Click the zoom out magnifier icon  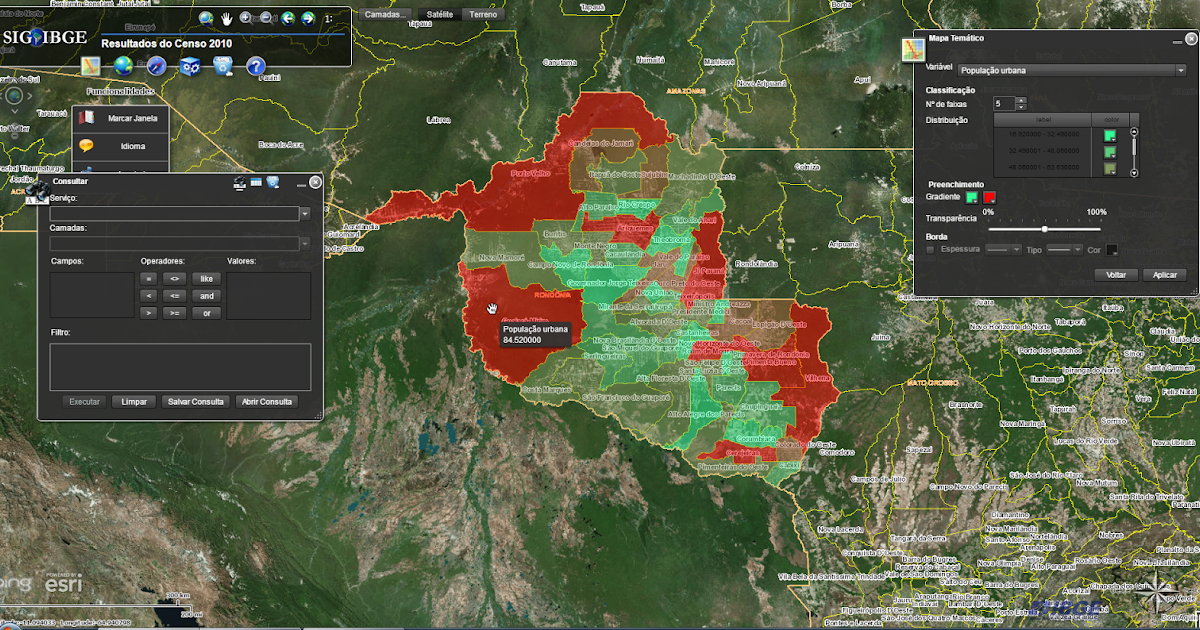click(x=265, y=17)
